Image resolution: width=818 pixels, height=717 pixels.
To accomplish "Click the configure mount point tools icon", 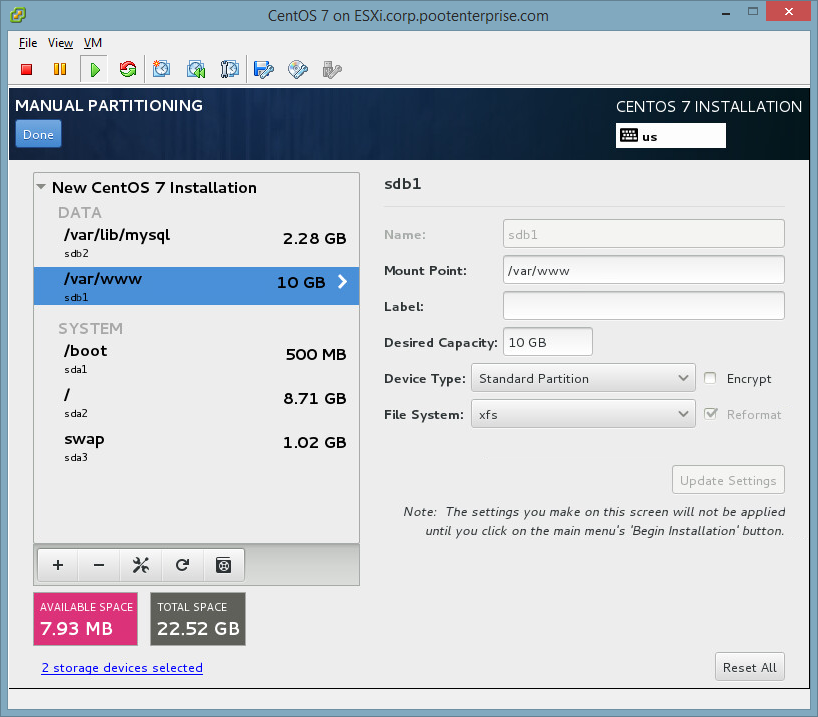I will [x=141, y=565].
